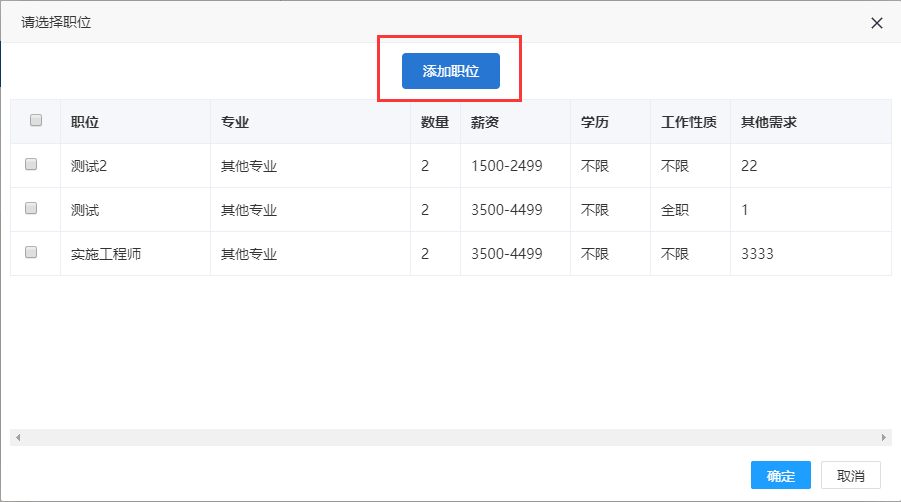Click the 专业 column header
Image resolution: width=901 pixels, height=502 pixels.
click(235, 122)
